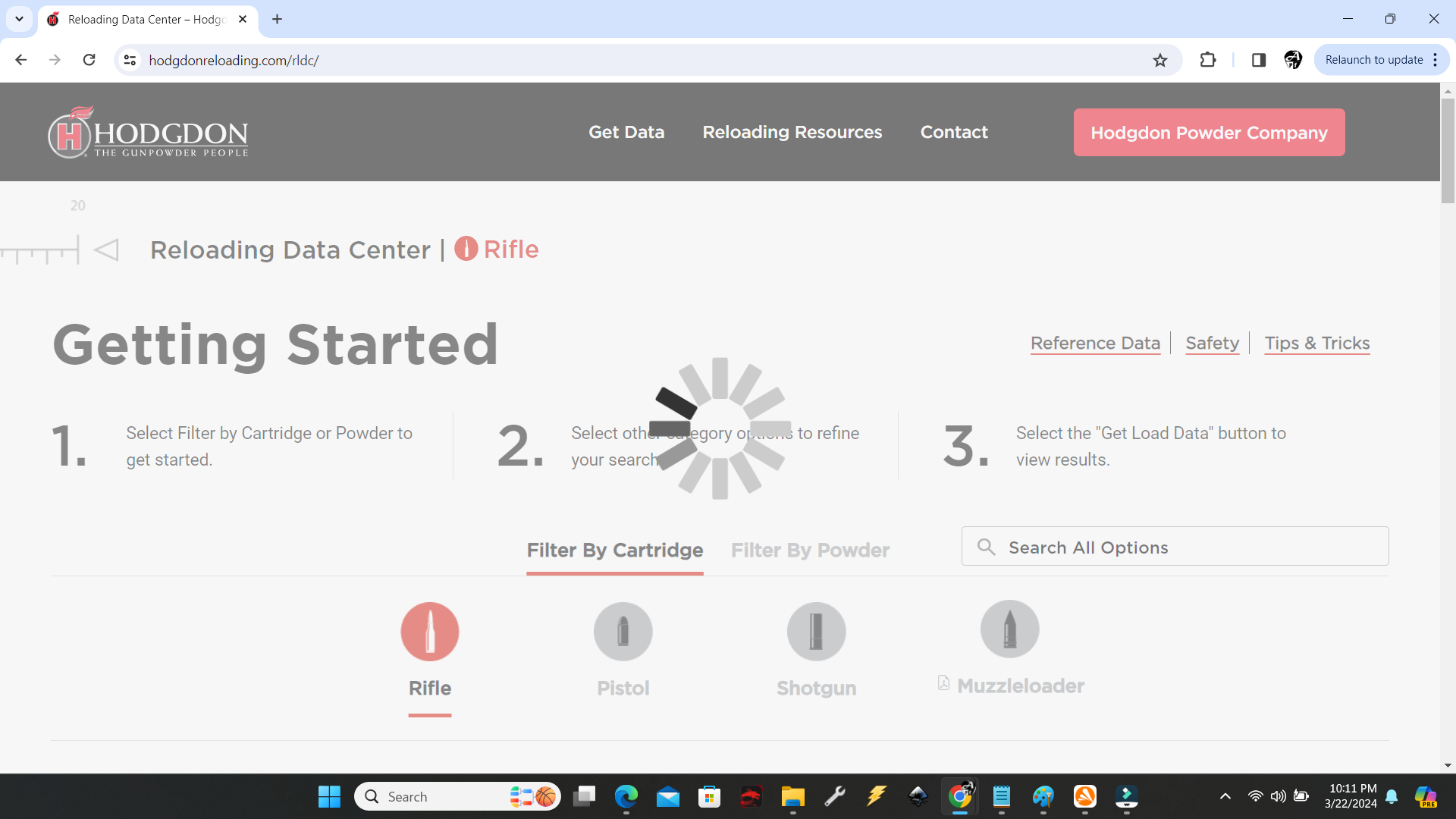Switch to Filter By Cartridge tab

pyautogui.click(x=615, y=551)
